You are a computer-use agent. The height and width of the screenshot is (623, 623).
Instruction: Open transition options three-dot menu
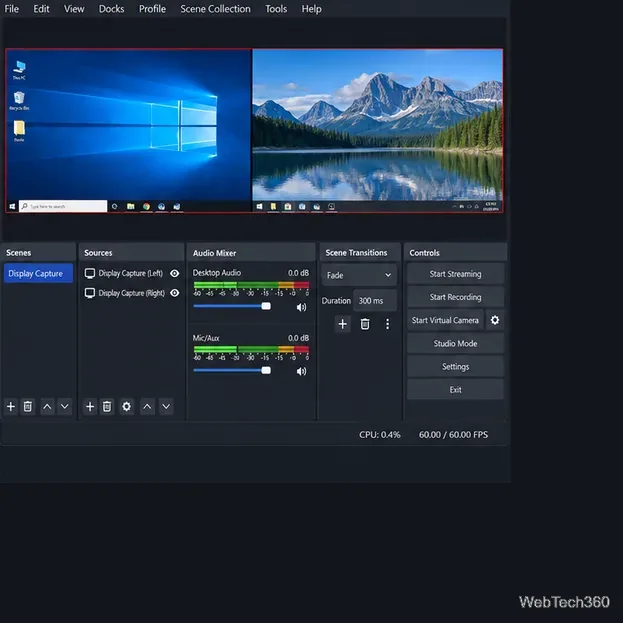click(387, 324)
